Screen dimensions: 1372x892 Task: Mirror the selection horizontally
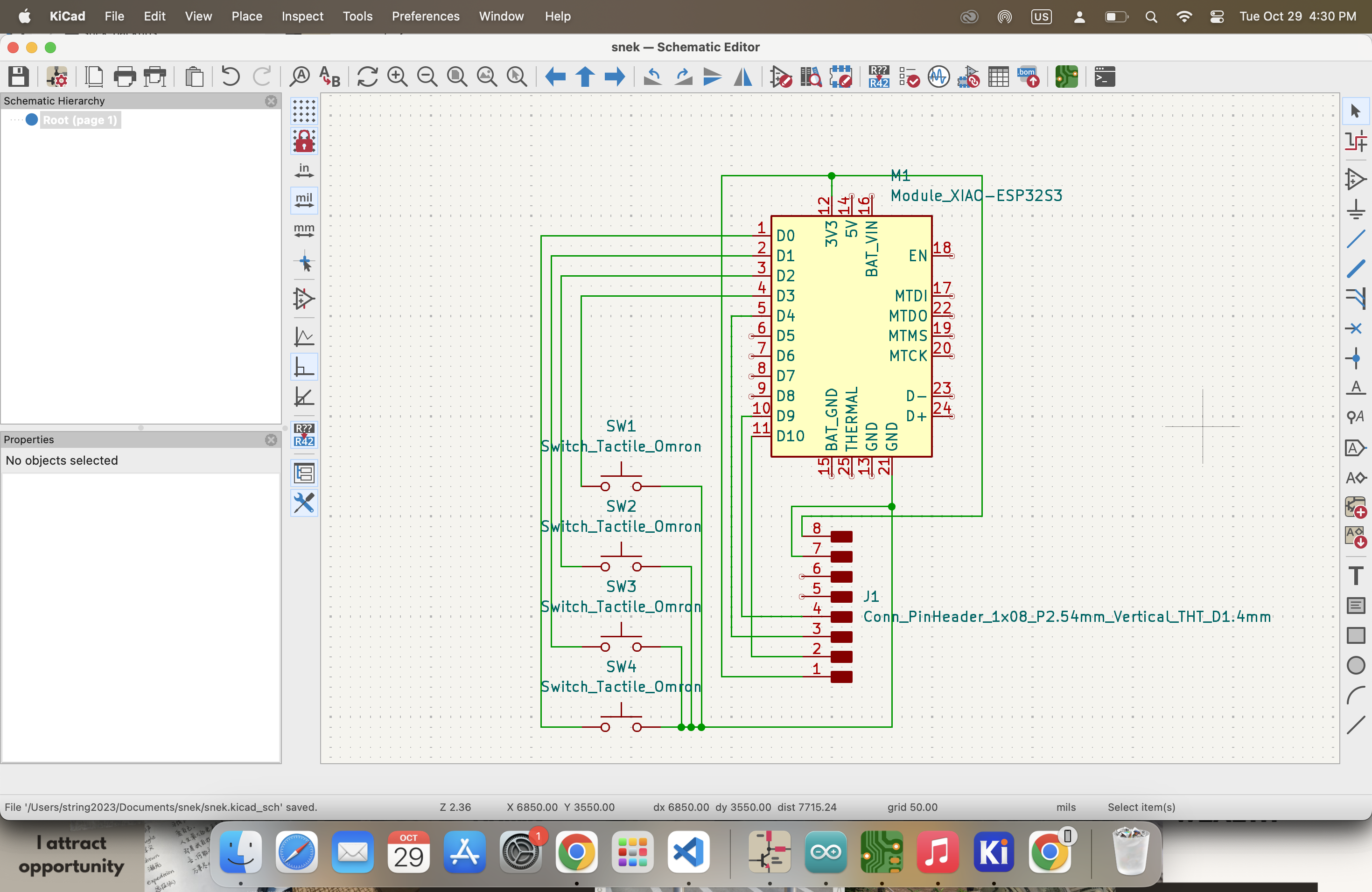pos(742,77)
